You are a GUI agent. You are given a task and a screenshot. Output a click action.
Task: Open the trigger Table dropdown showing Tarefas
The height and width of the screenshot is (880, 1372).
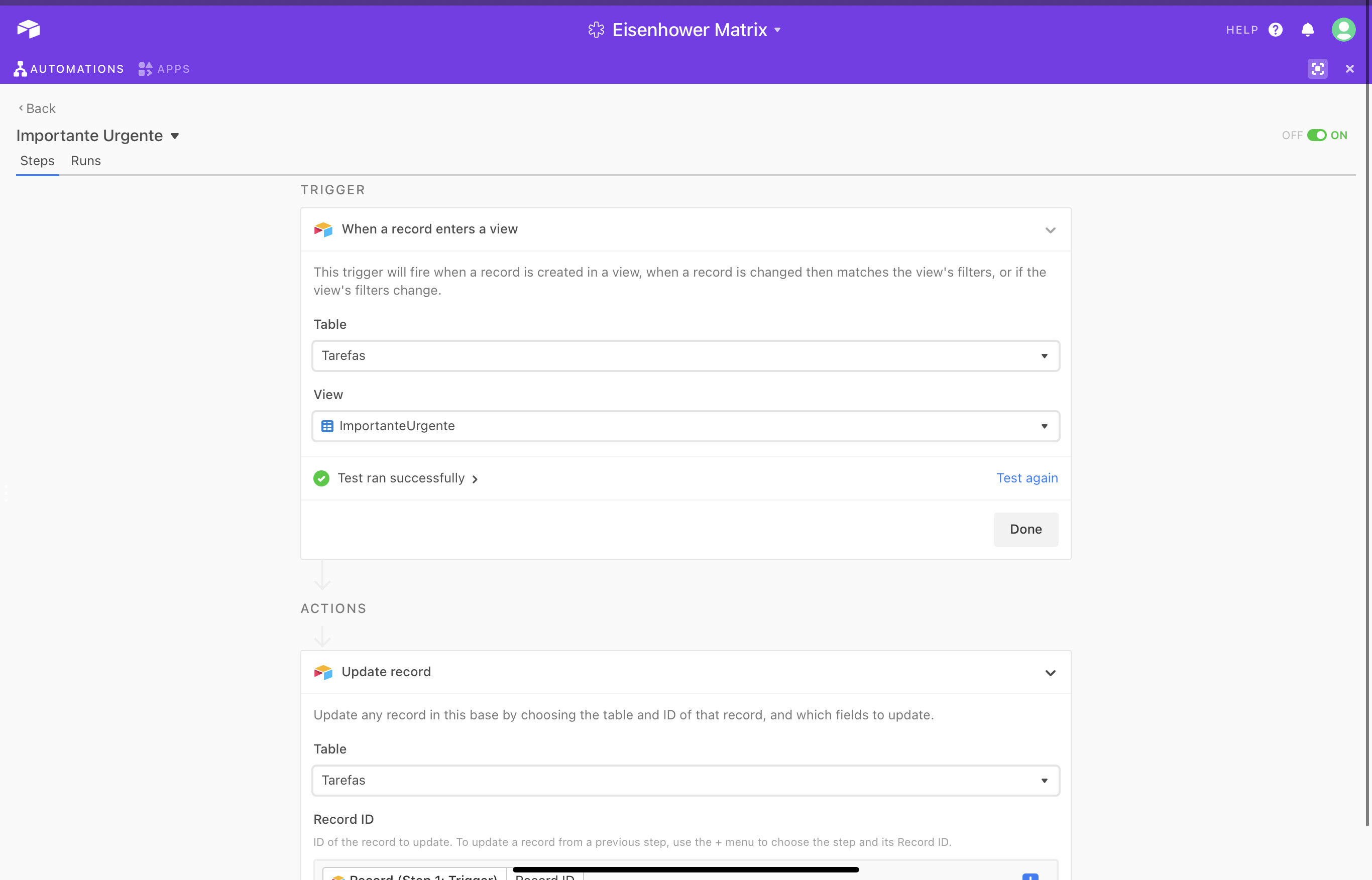tap(685, 356)
